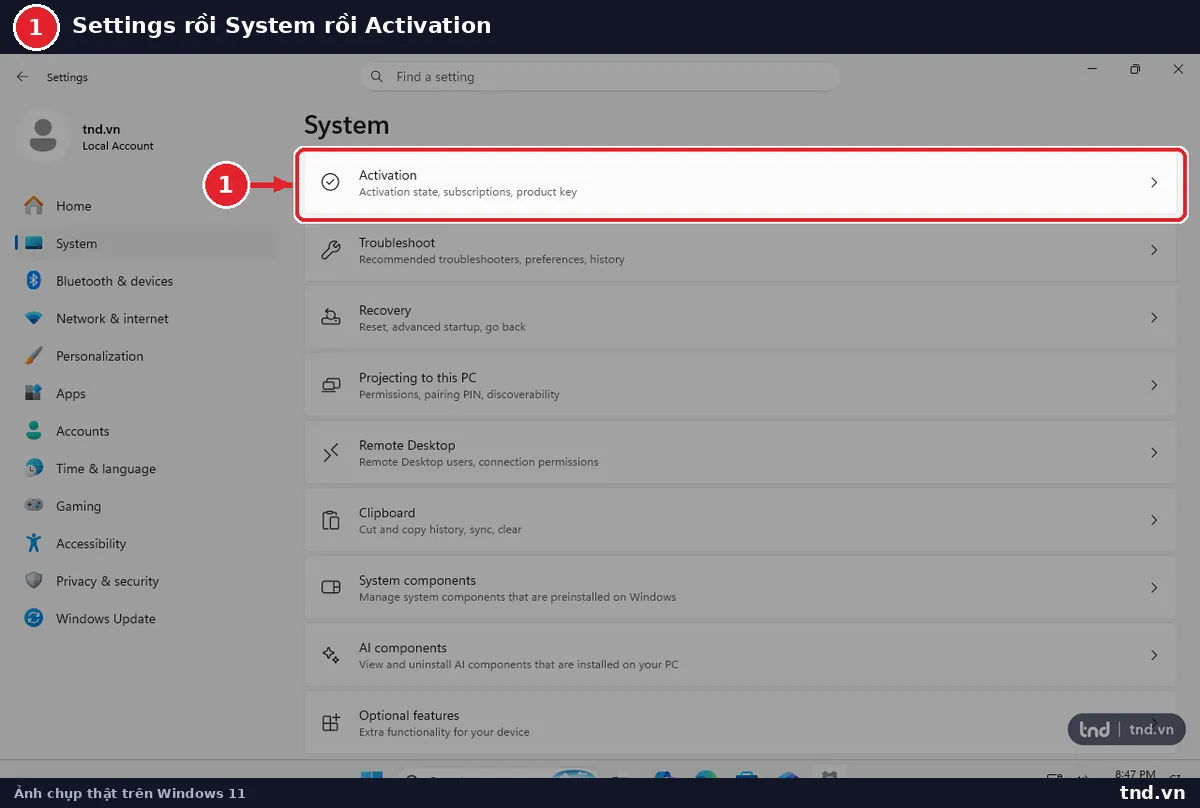Screen dimensions: 1200x808
Task: Expand Recovery with its chevron
Action: point(1154,318)
